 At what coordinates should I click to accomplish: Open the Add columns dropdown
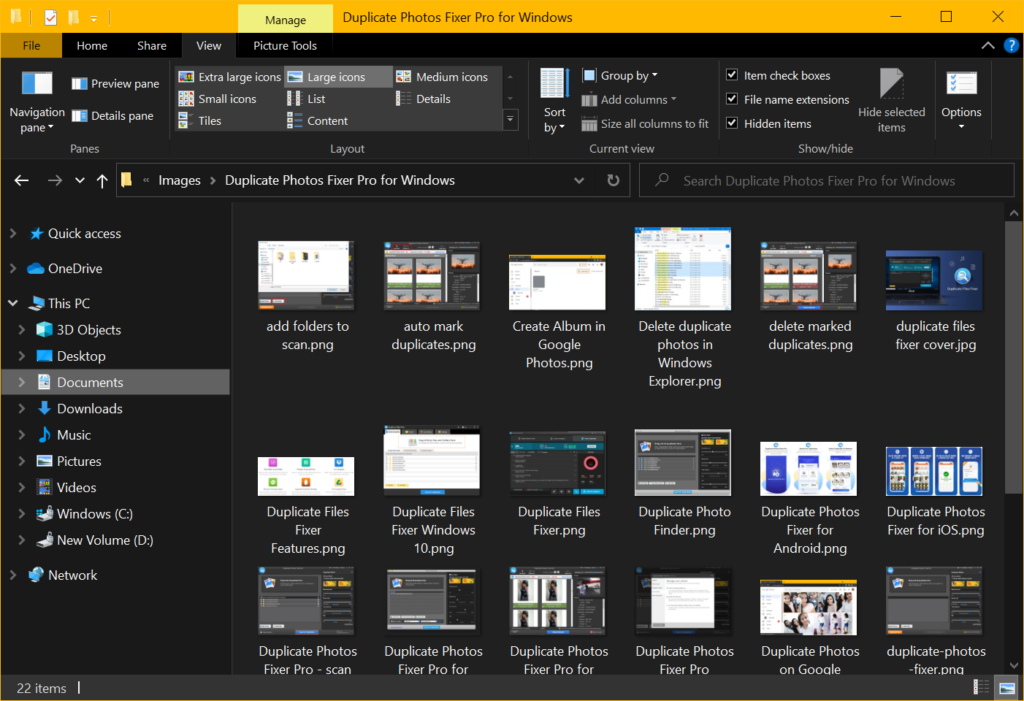[x=629, y=99]
